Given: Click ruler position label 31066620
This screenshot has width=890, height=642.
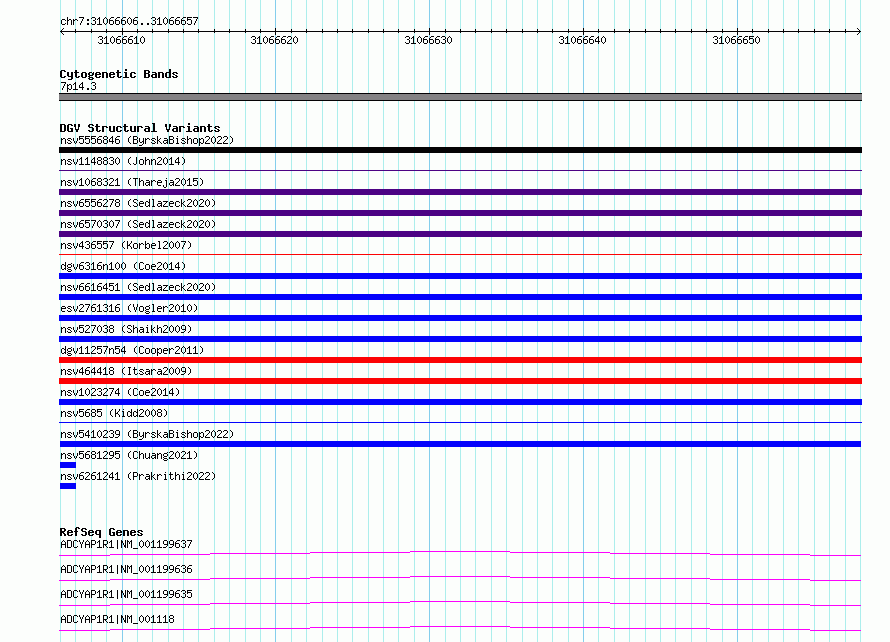Looking at the screenshot, I should [274, 40].
